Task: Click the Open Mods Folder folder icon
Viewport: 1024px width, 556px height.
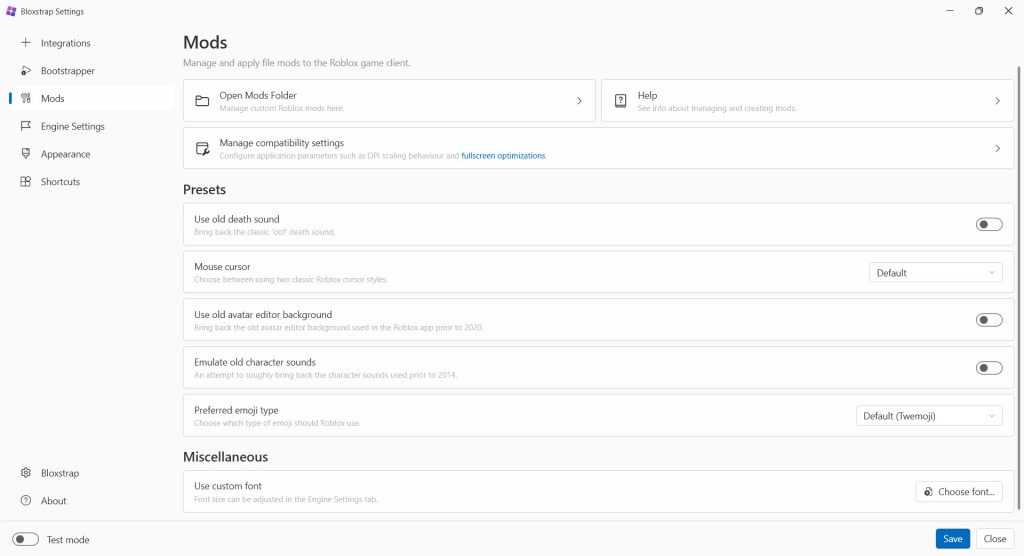Action: [x=202, y=101]
